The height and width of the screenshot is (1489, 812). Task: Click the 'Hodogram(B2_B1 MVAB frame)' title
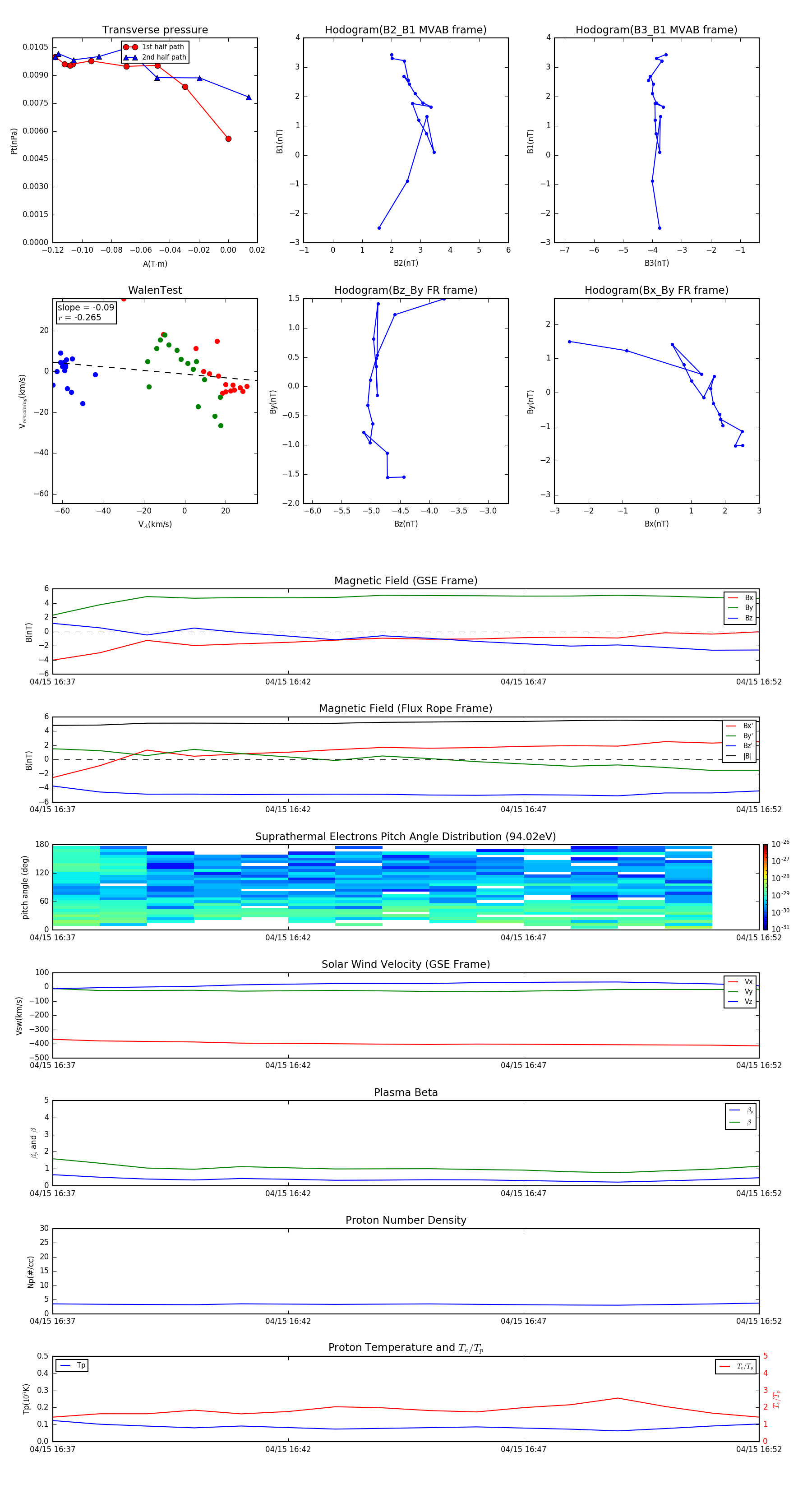(406, 30)
